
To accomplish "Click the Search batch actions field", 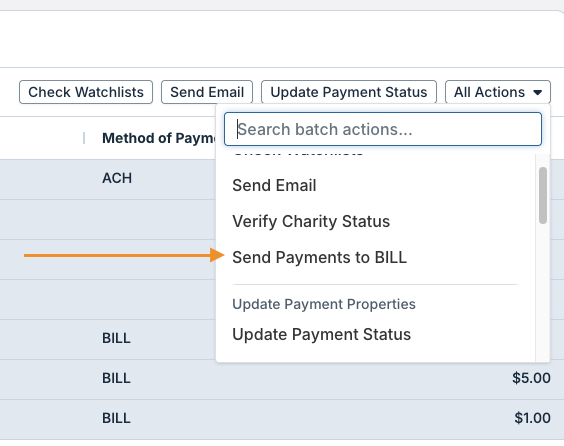I will click(x=383, y=129).
